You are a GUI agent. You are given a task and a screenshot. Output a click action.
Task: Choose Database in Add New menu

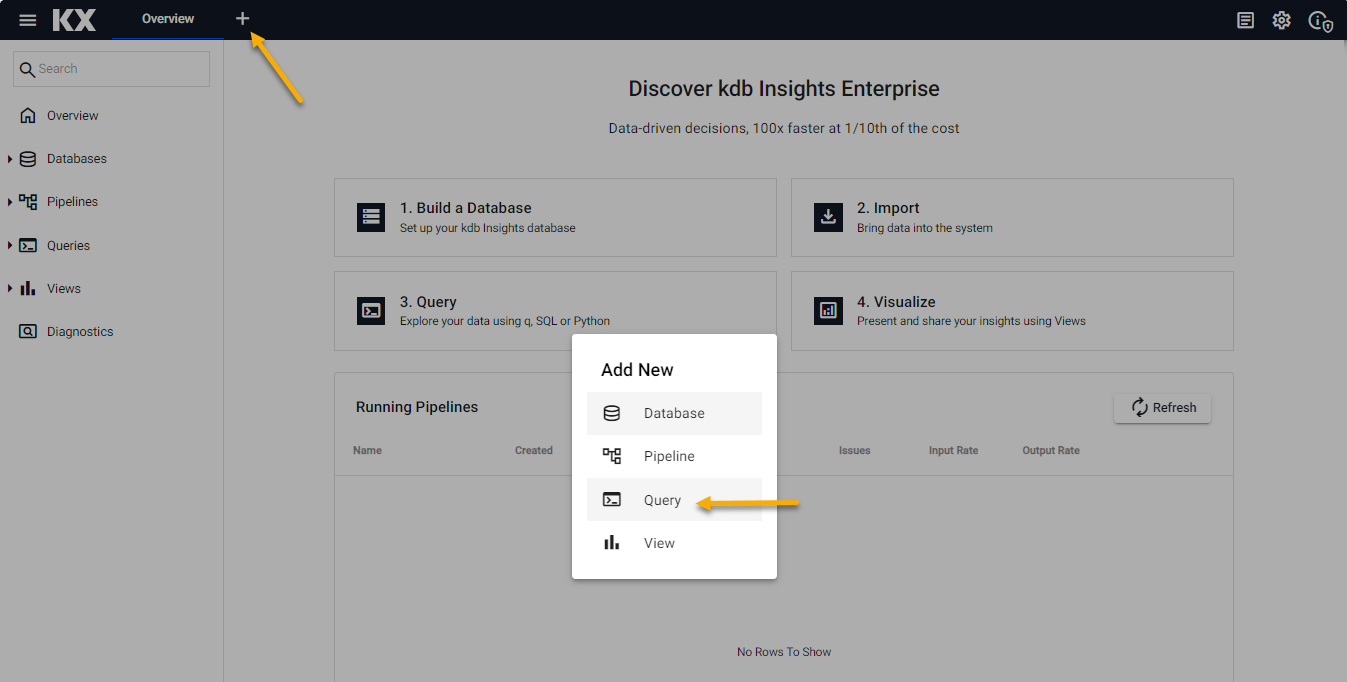pos(674,413)
